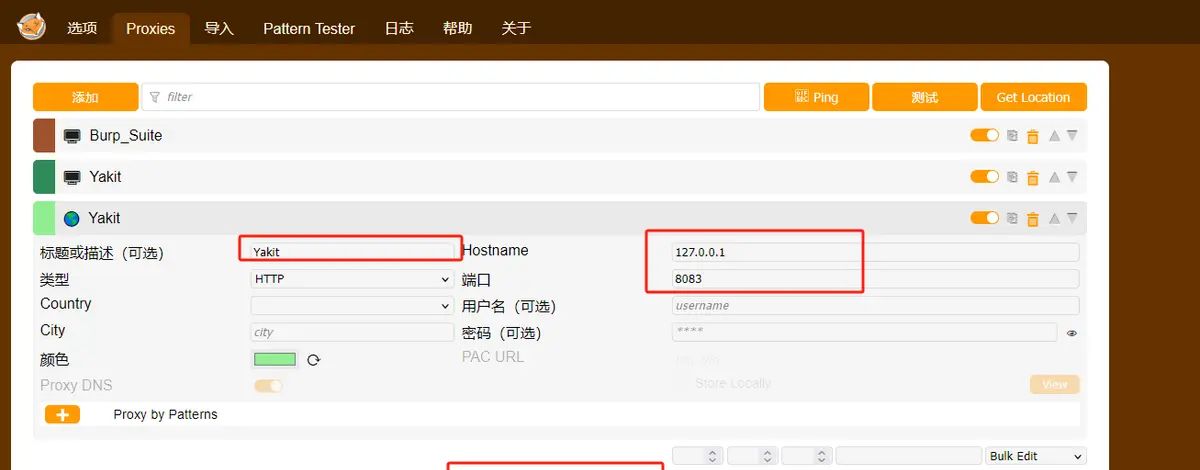Pick the green 颜色 color swatch
Viewport: 1200px width, 470px height.
coord(275,360)
